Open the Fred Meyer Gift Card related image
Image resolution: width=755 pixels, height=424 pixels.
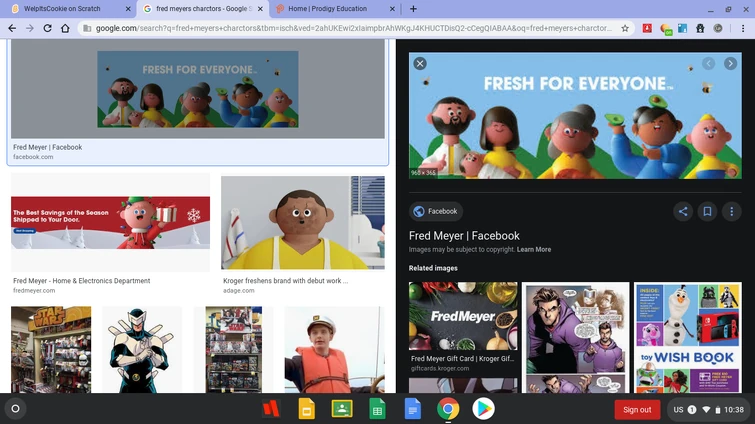click(463, 316)
